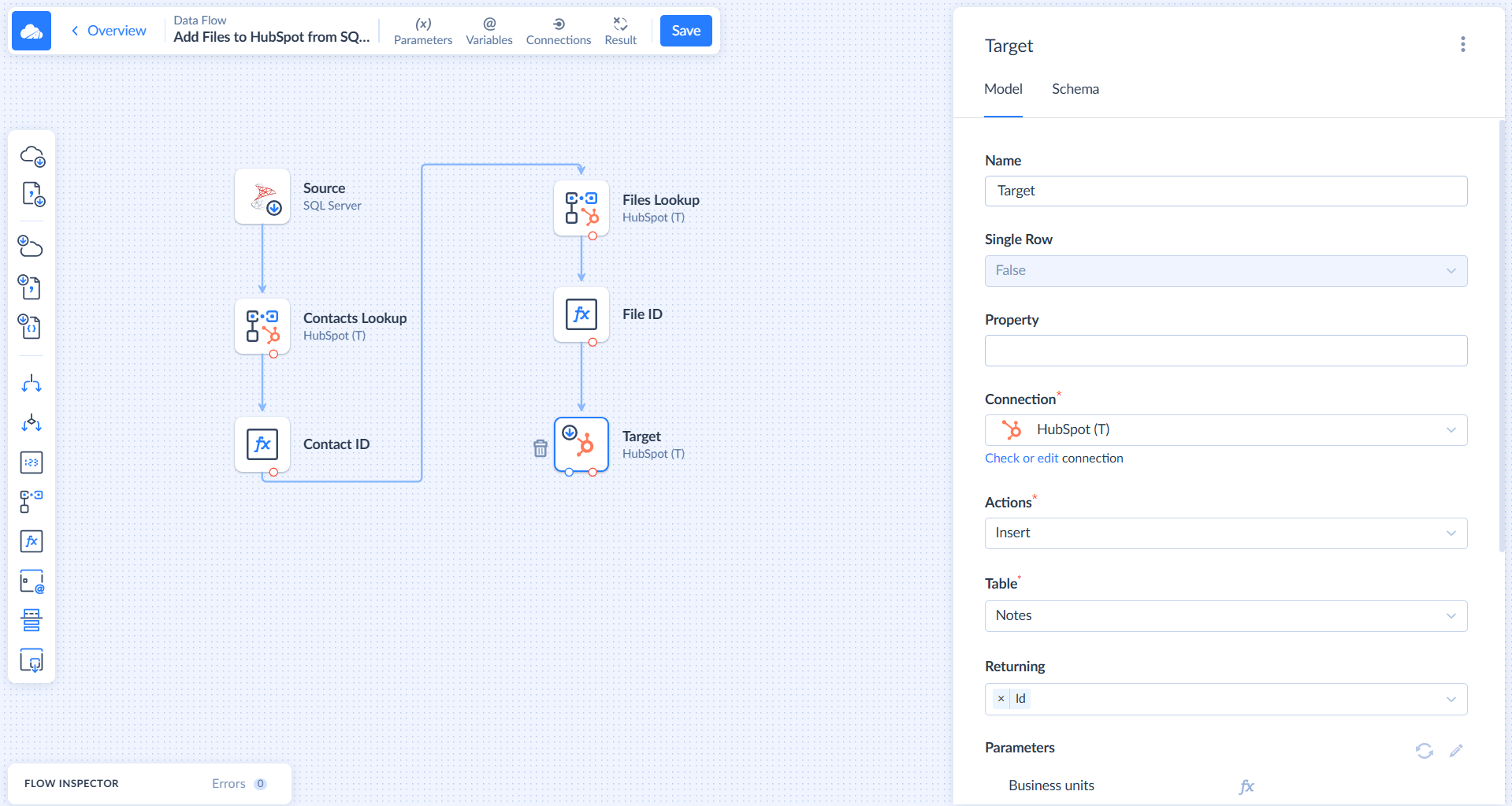This screenshot has height=806, width=1512.
Task: Click the Property input field
Action: click(1225, 351)
